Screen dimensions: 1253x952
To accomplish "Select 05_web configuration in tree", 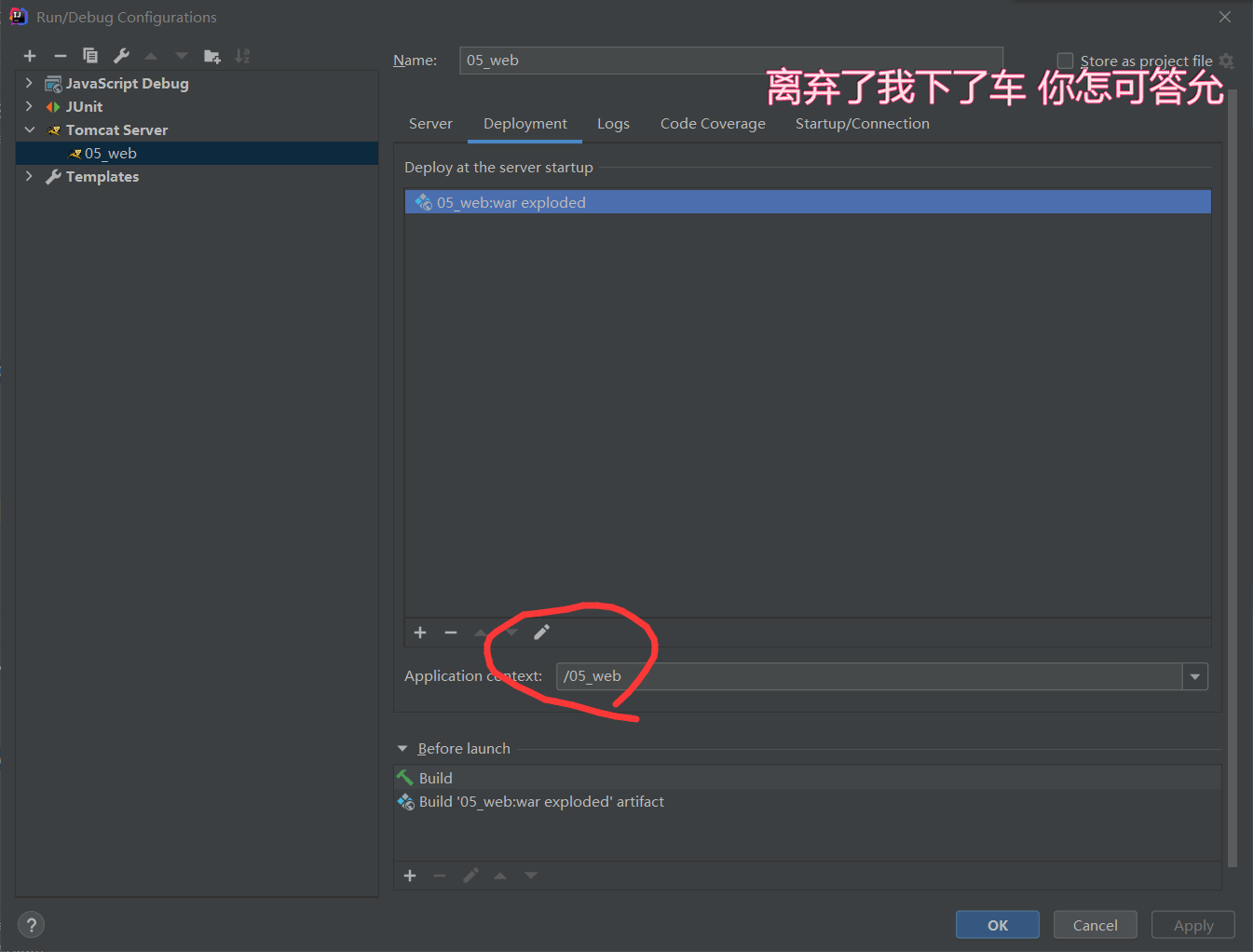I will point(197,154).
